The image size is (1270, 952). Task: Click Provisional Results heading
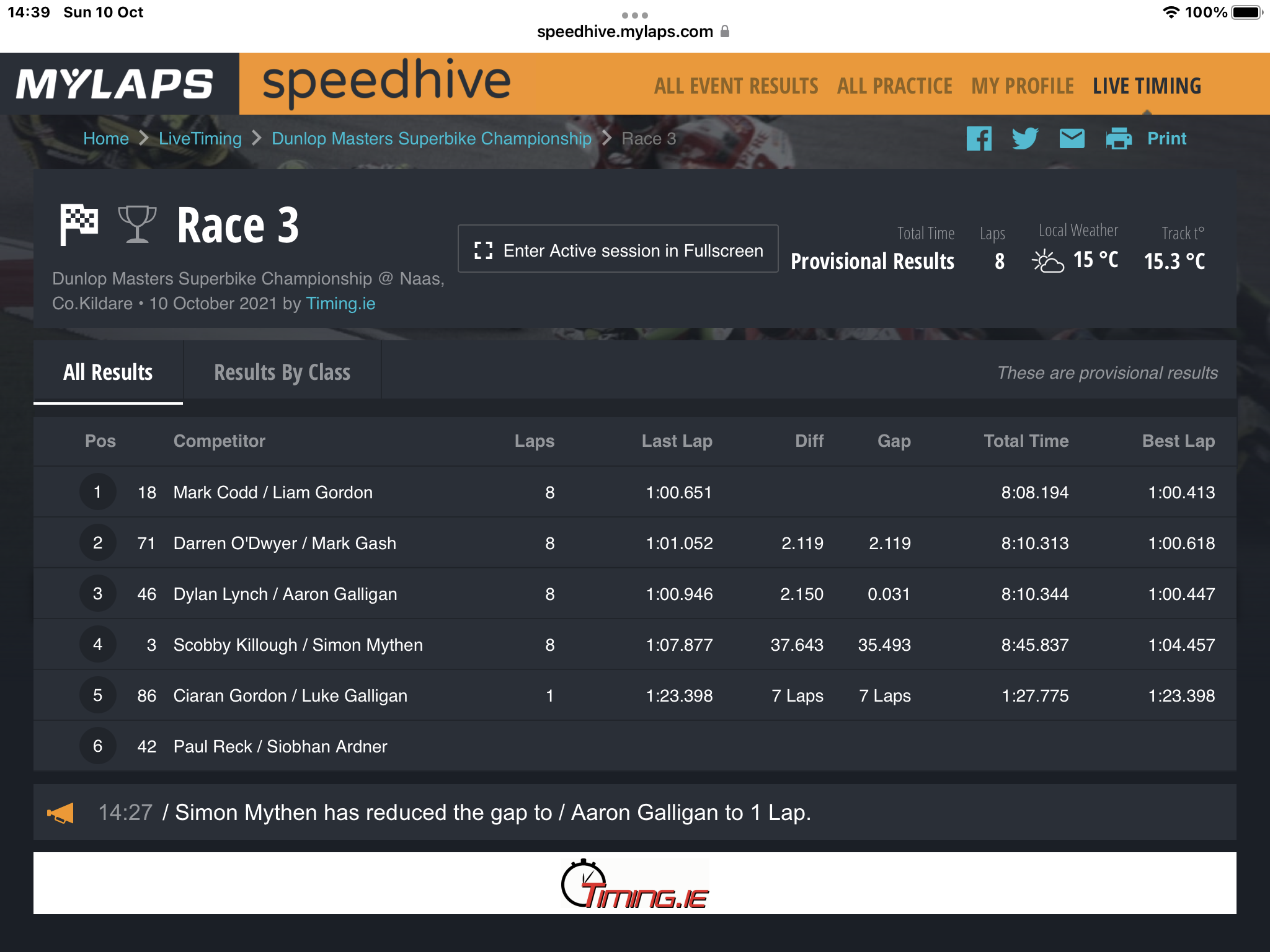[x=873, y=262]
